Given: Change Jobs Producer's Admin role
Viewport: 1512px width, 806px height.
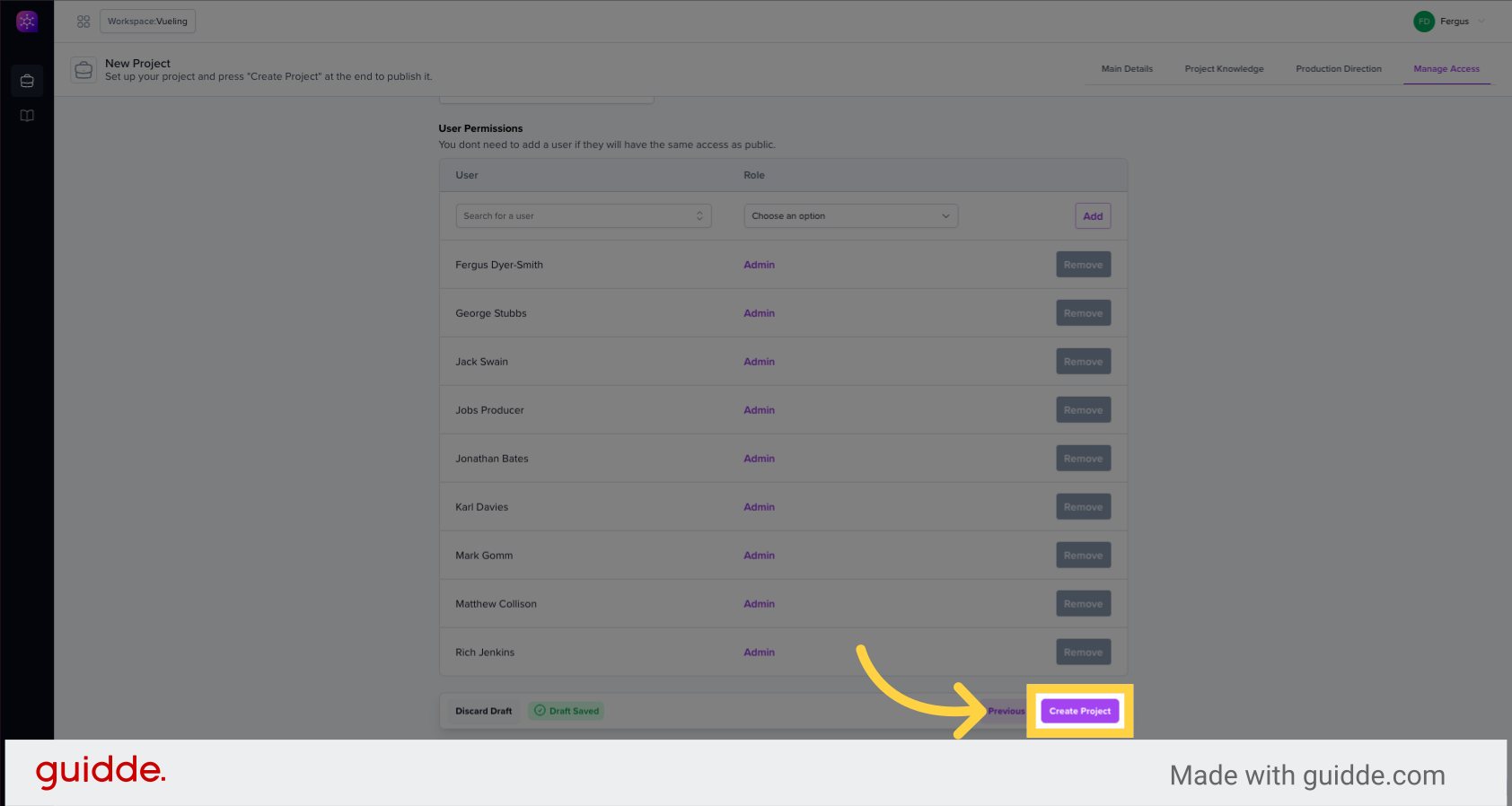Looking at the screenshot, I should 759,410.
